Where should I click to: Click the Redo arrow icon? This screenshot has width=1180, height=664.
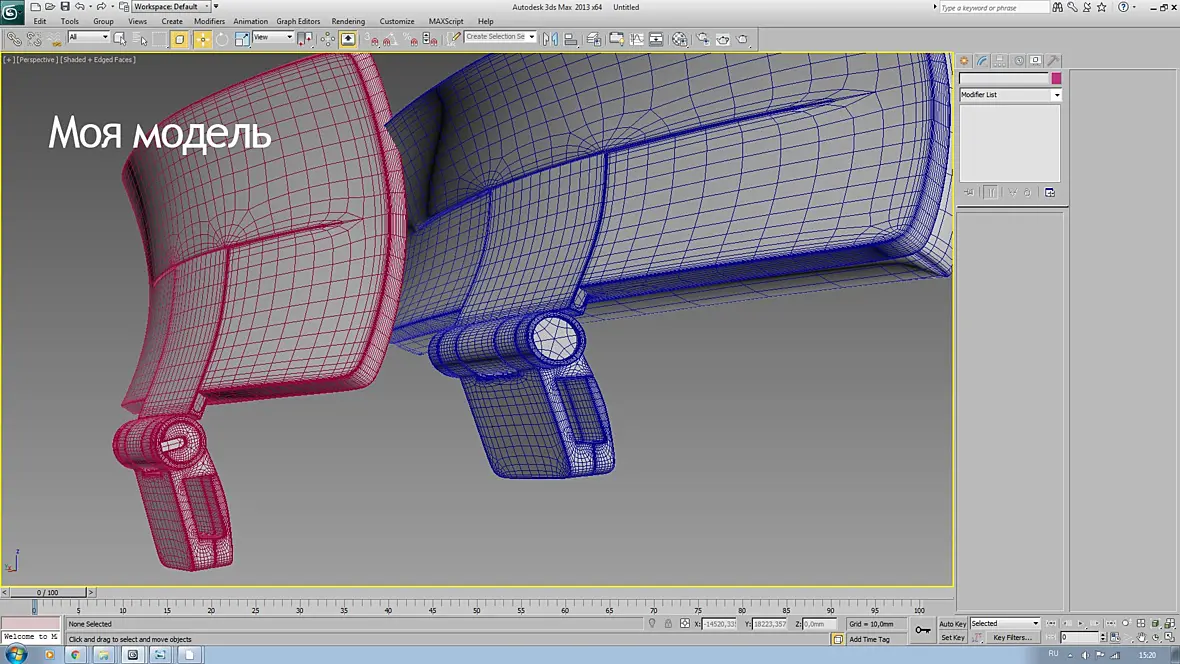(101, 7)
